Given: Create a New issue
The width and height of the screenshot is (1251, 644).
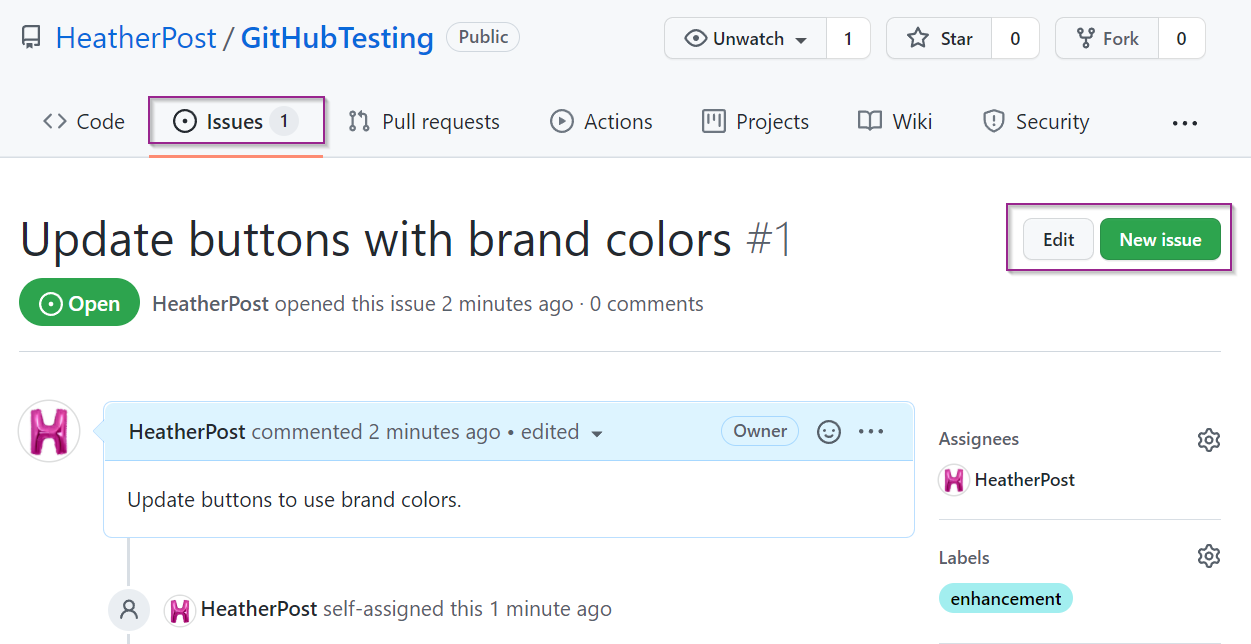Looking at the screenshot, I should click(1160, 240).
